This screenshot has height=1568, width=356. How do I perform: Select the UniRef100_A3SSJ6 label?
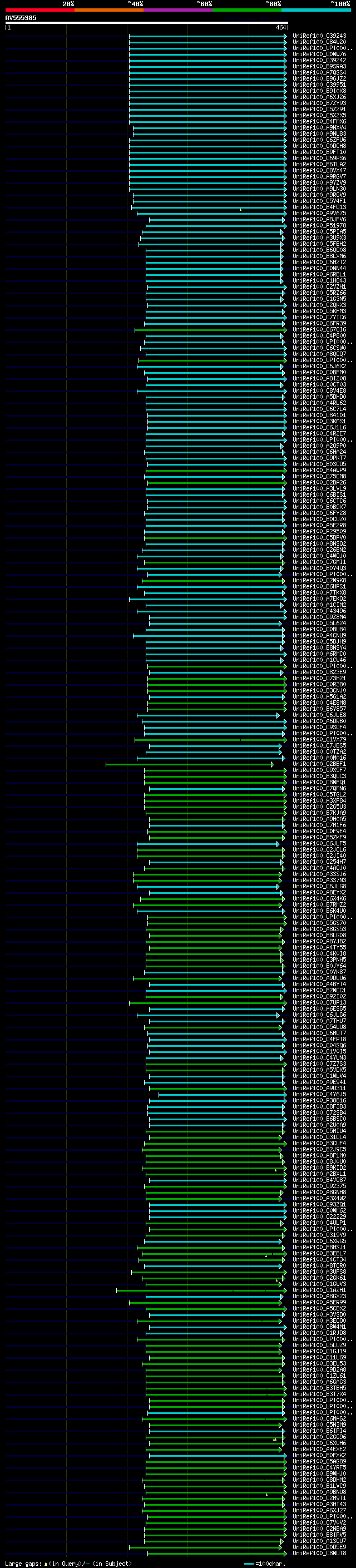pyautogui.click(x=319, y=874)
